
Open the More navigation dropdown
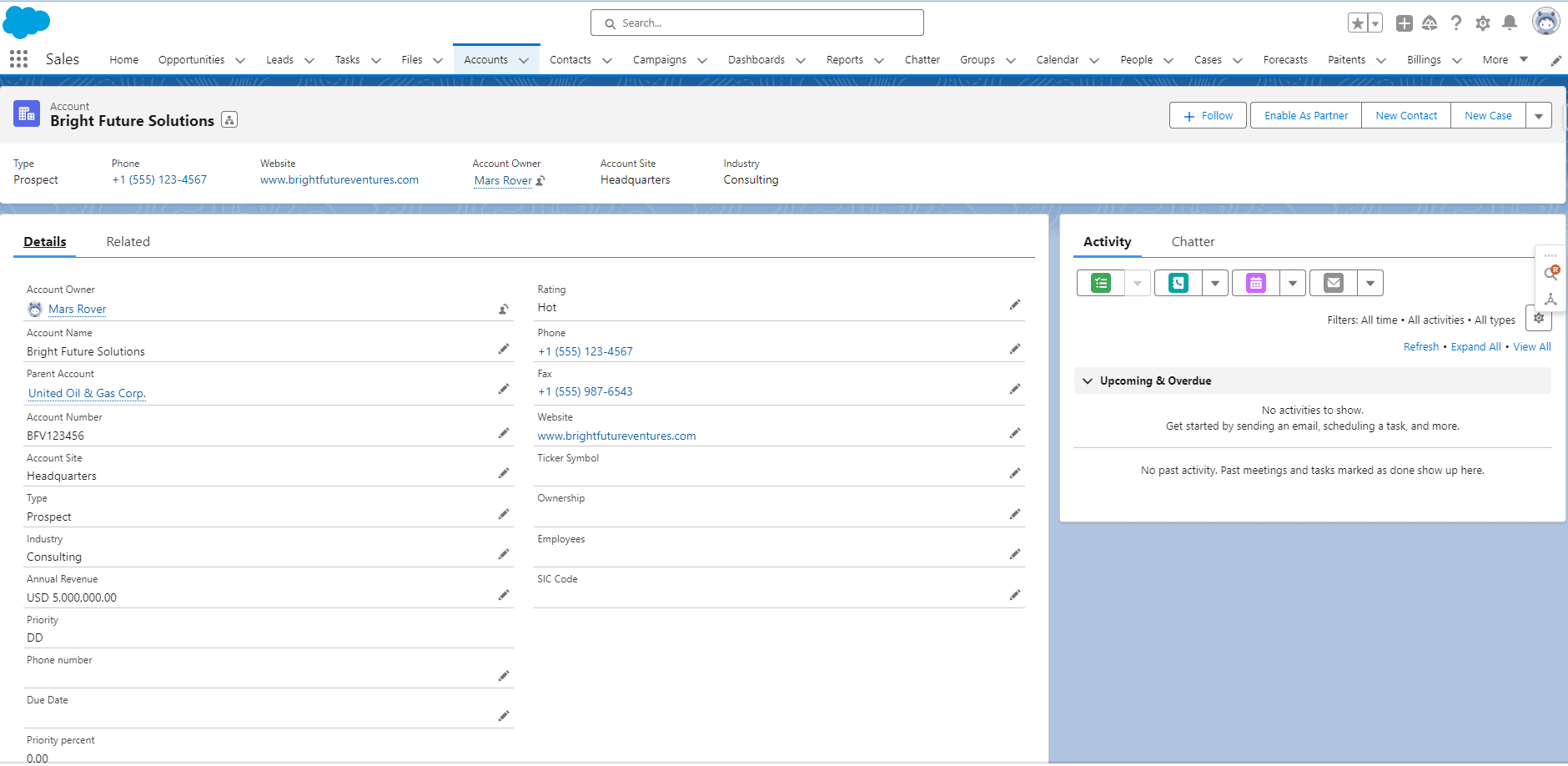click(x=1505, y=59)
